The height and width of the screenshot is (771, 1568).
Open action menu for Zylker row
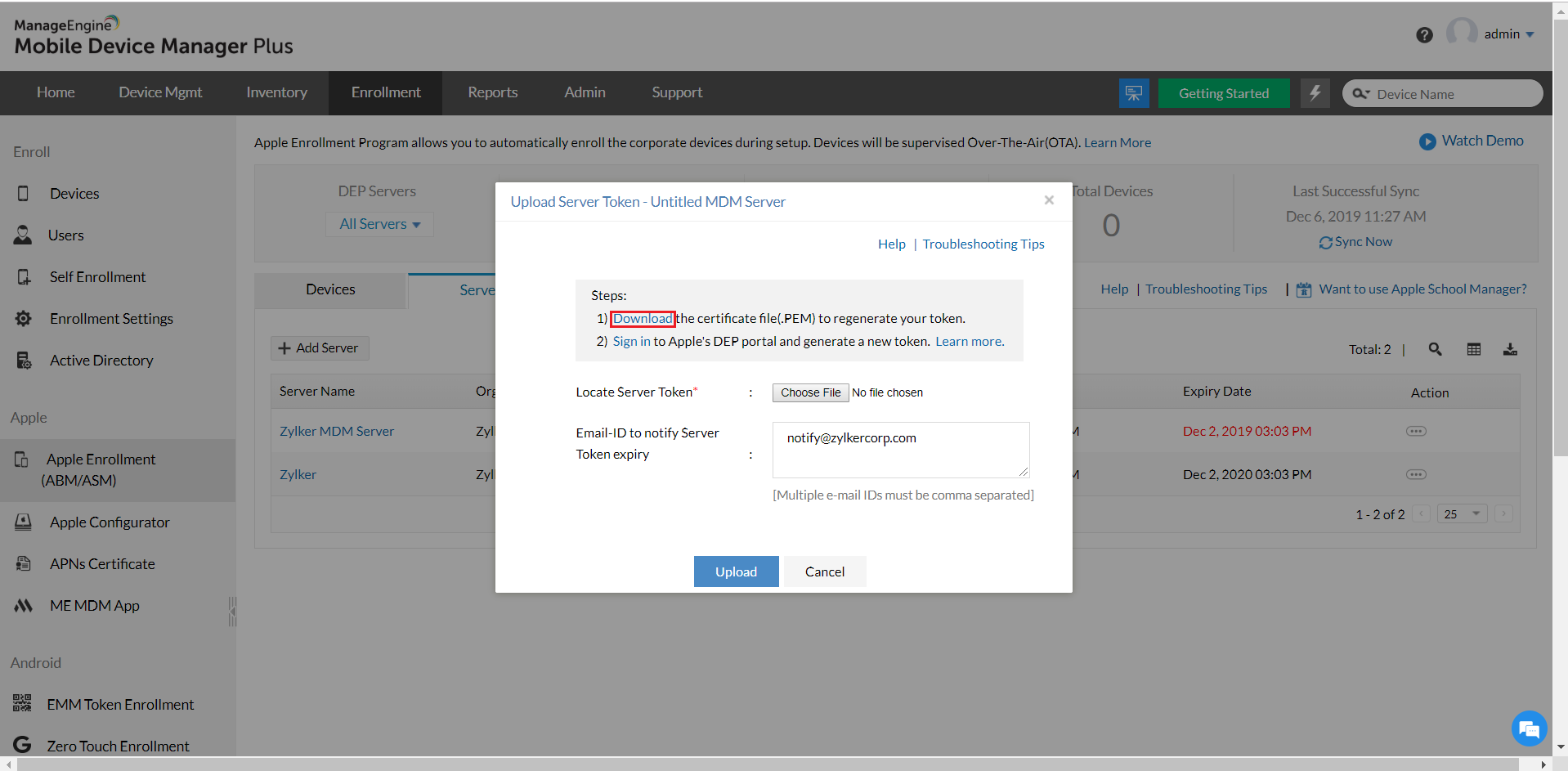coord(1416,474)
